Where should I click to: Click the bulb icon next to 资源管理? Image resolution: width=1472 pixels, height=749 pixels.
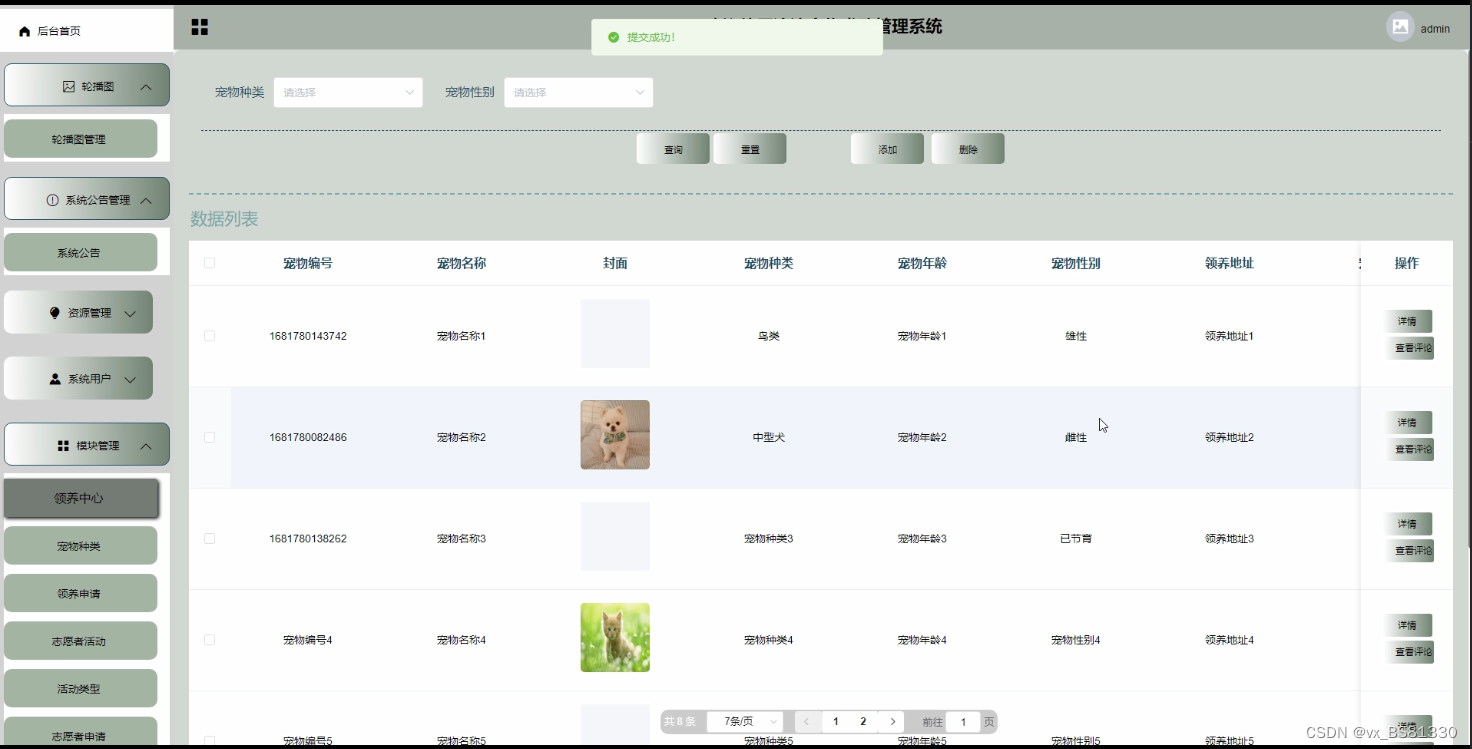click(x=55, y=313)
